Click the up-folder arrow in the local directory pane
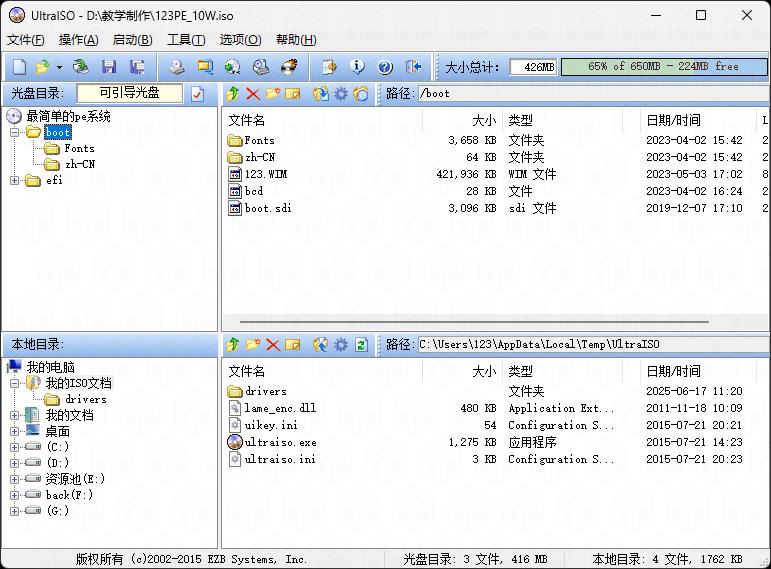The width and height of the screenshot is (771, 569). pos(233,345)
